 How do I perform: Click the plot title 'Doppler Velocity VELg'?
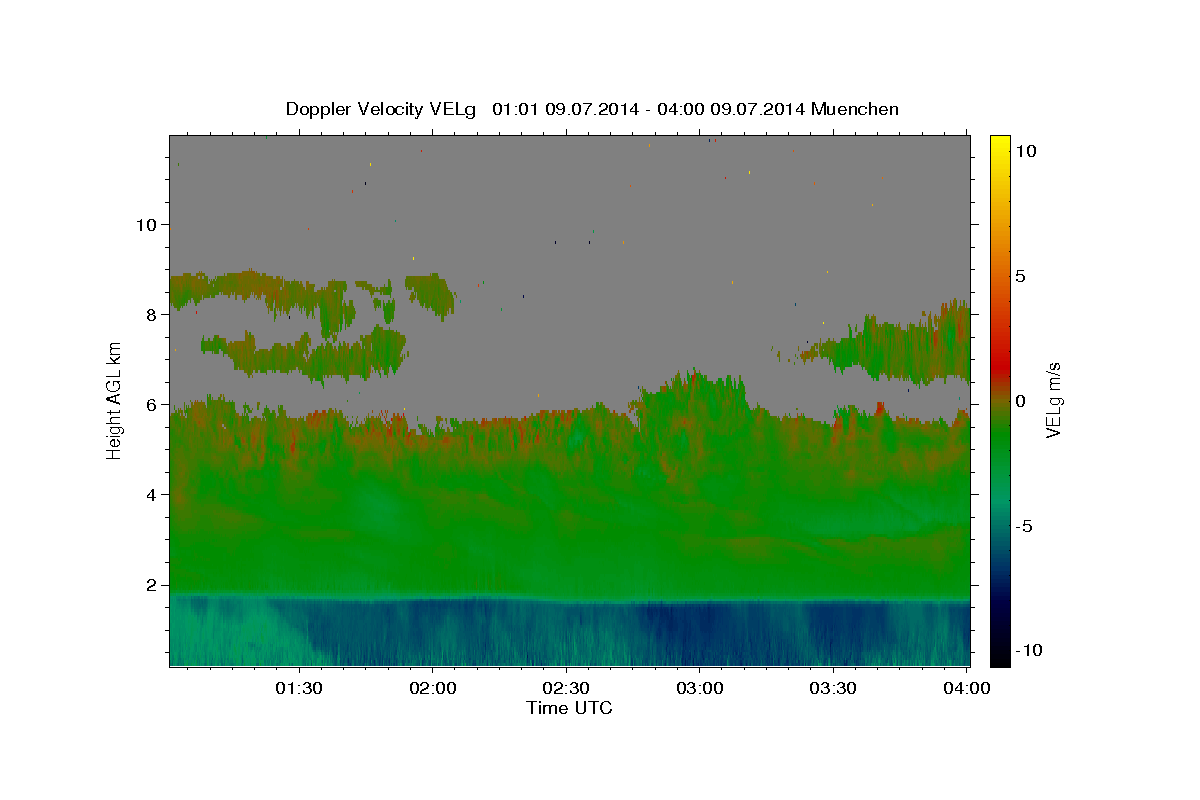tap(382, 109)
